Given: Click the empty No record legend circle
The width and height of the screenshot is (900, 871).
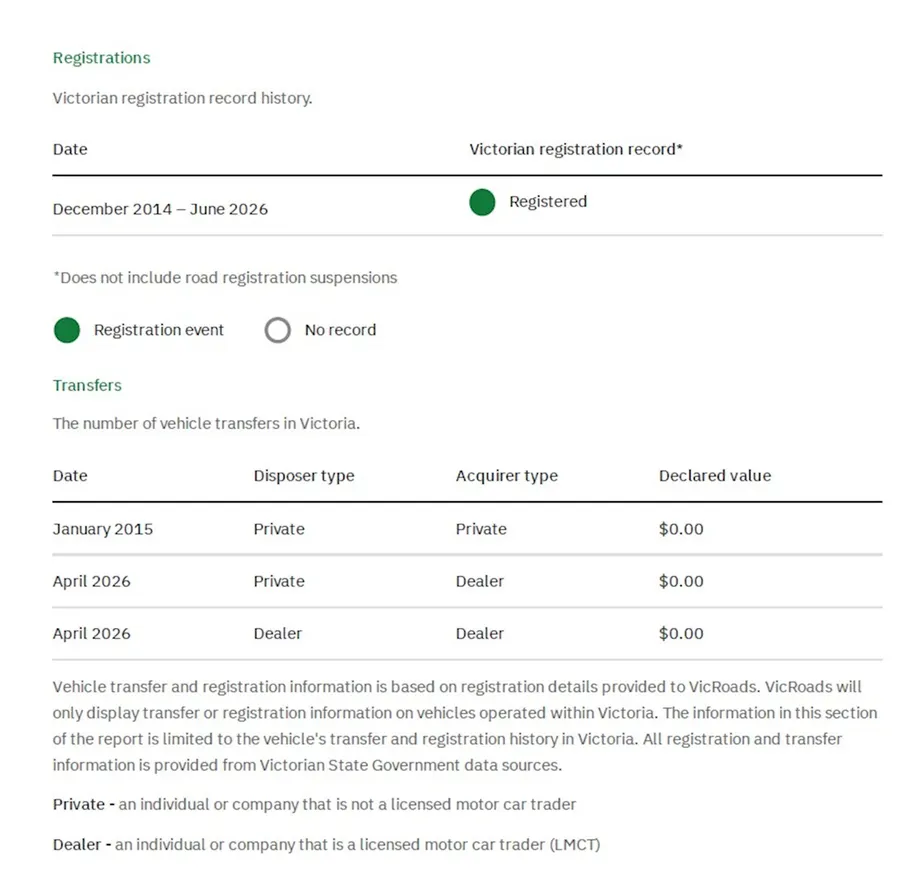Looking at the screenshot, I should click(277, 330).
